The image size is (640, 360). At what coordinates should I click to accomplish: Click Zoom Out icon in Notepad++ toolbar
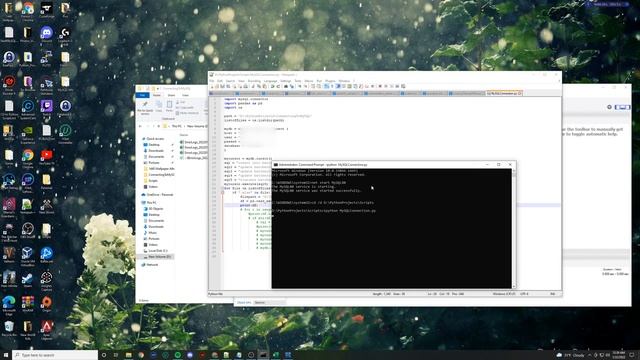[x=306, y=87]
